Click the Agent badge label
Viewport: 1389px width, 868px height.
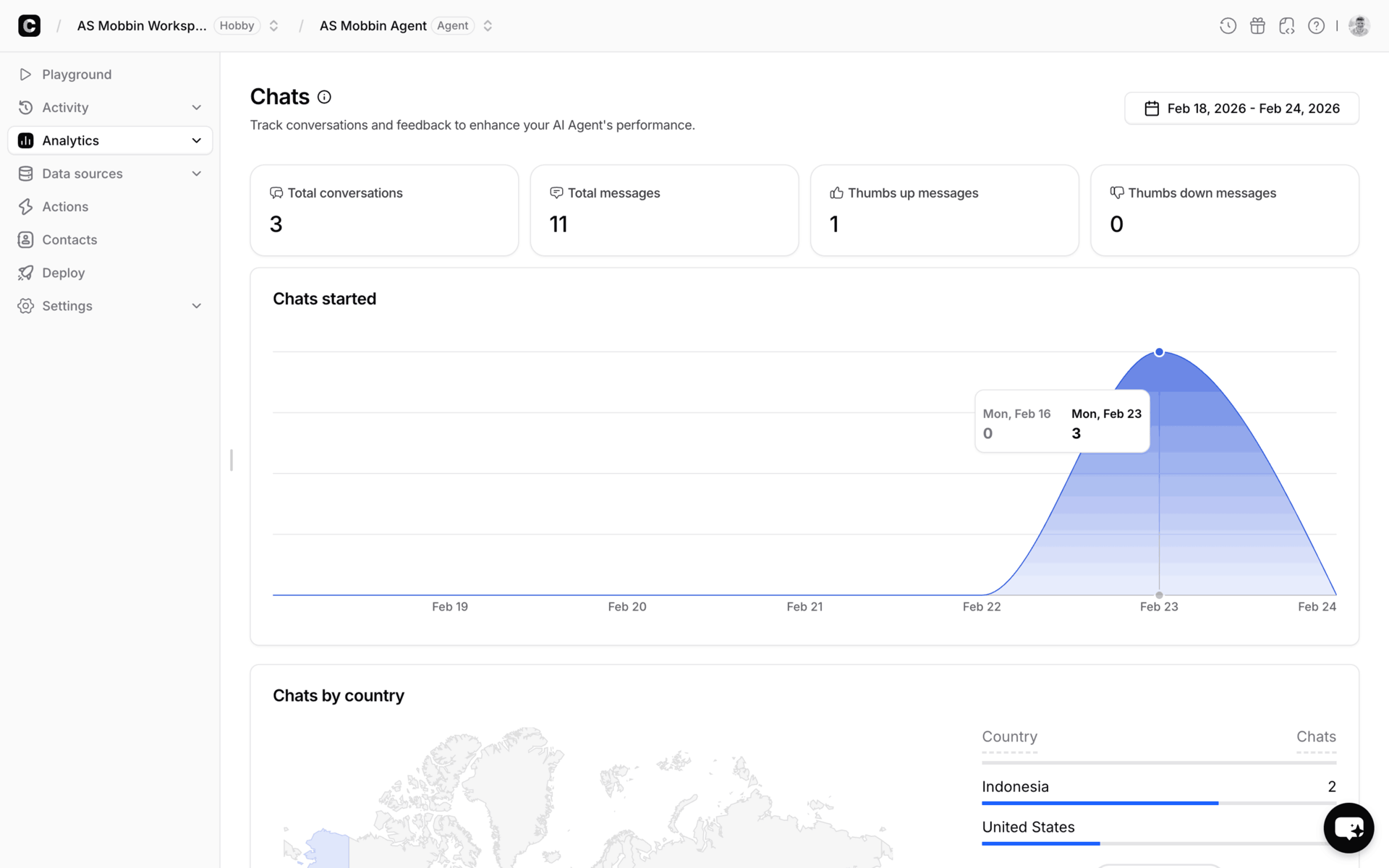(x=453, y=26)
